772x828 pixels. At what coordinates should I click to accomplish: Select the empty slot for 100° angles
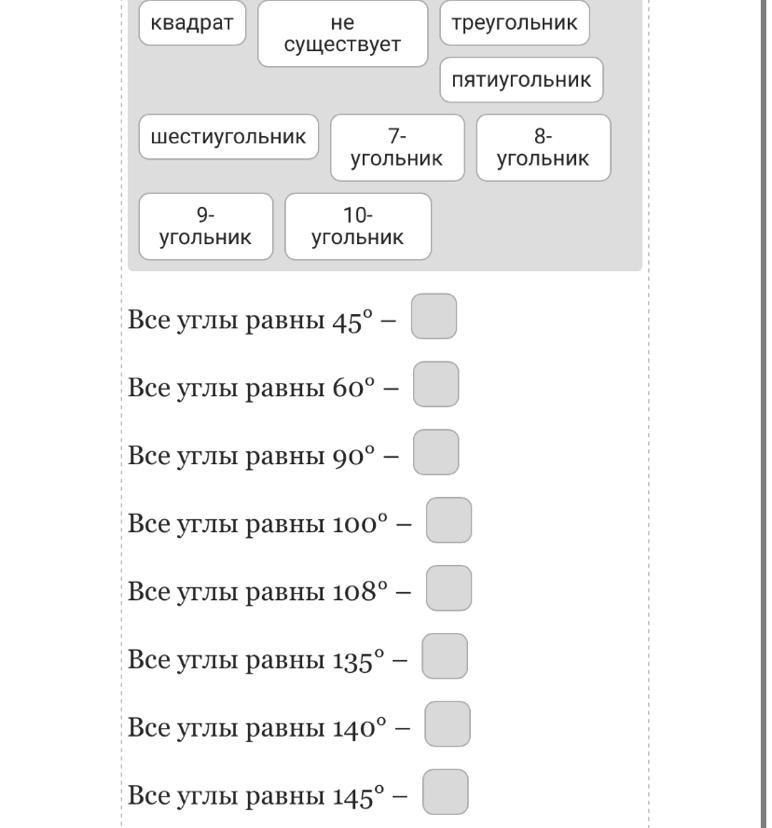(449, 521)
